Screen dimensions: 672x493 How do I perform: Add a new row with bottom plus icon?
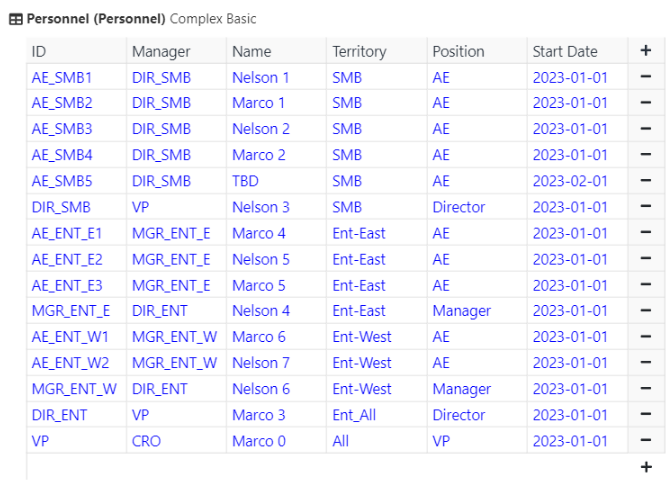pos(646,467)
